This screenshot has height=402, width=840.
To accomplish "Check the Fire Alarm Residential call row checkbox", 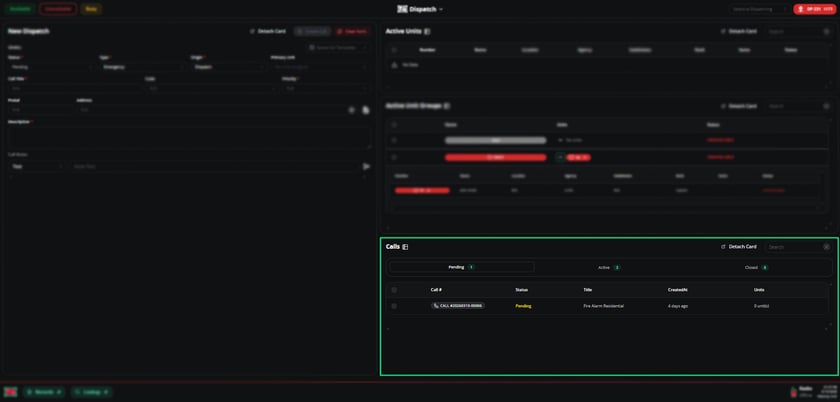I will coord(394,306).
